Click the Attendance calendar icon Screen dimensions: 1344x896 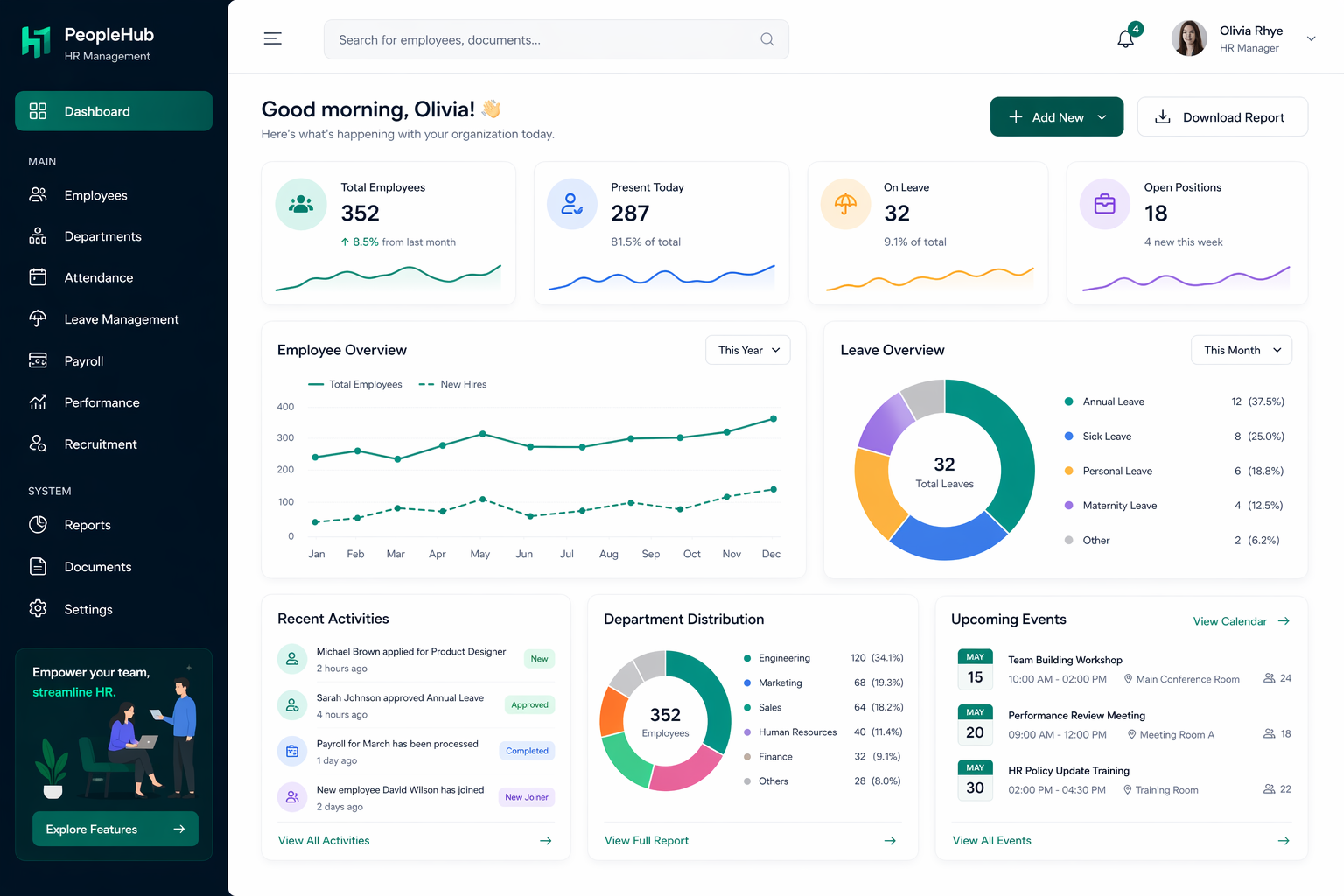click(38, 277)
